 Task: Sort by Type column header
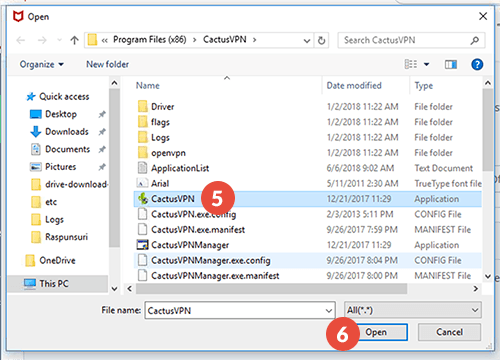tap(424, 86)
